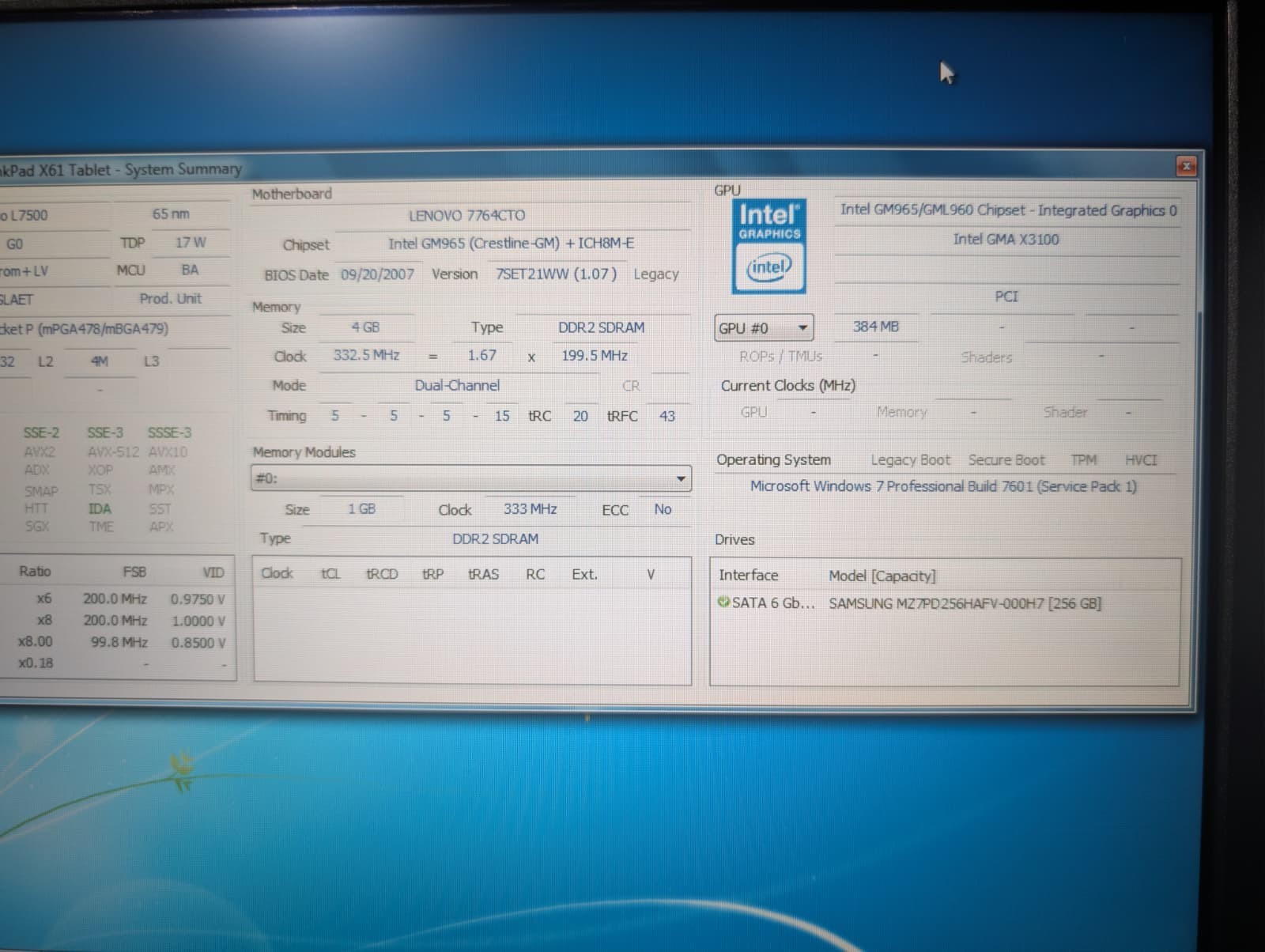Expand the memory module #0 dropdown
The image size is (1265, 952).
click(x=471, y=478)
